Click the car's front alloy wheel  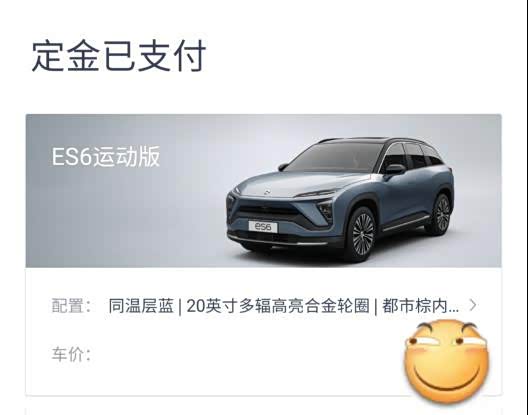[x=362, y=234]
